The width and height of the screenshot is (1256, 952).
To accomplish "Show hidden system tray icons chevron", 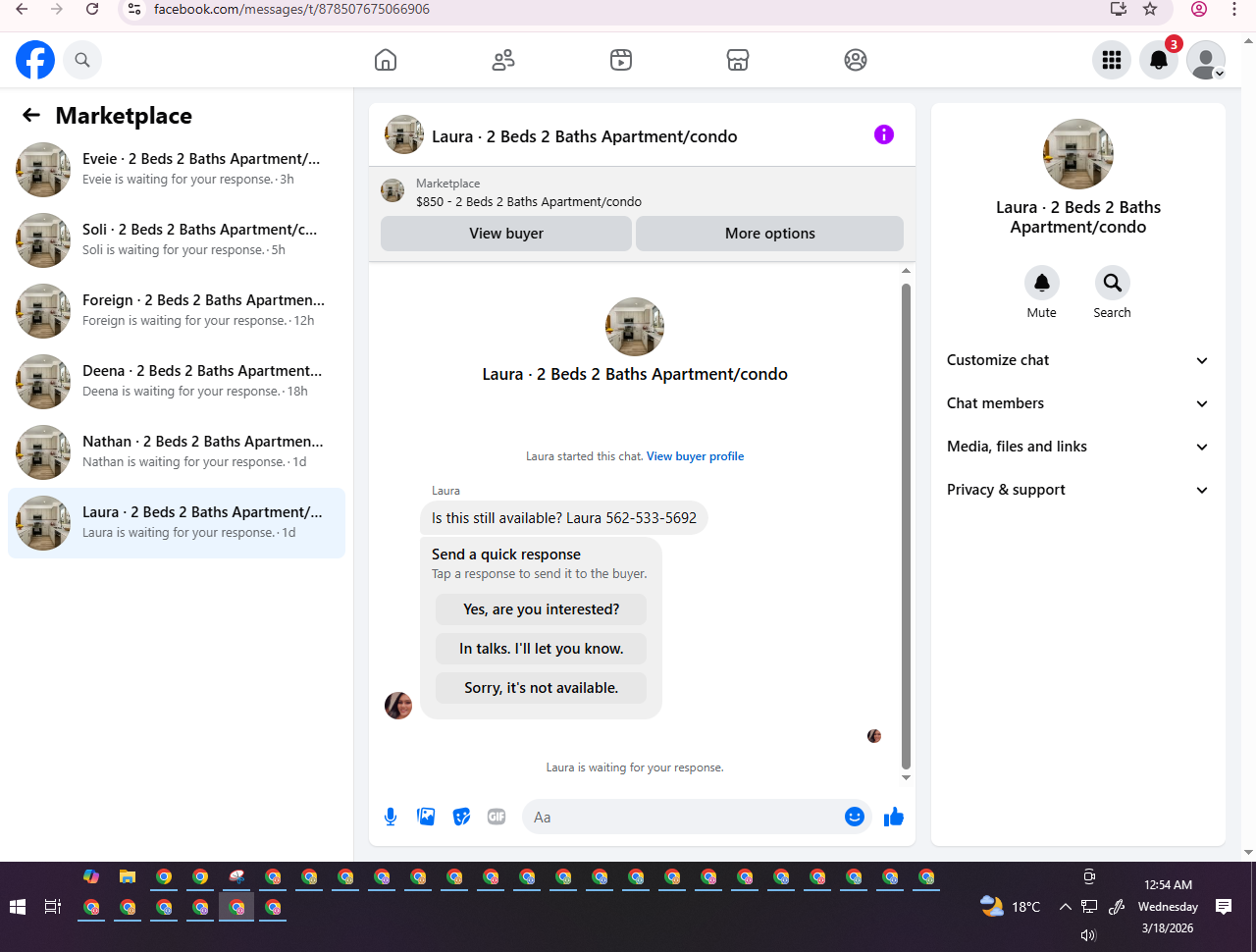I will tap(1065, 907).
